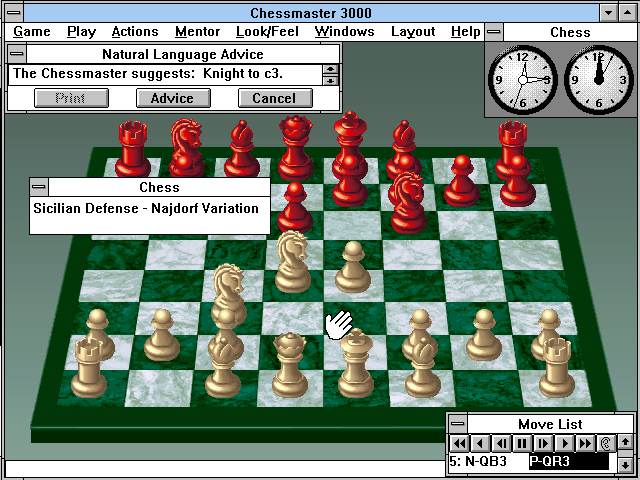Image resolution: width=640 pixels, height=480 pixels.
Task: Click the right chess clock
Action: (599, 80)
